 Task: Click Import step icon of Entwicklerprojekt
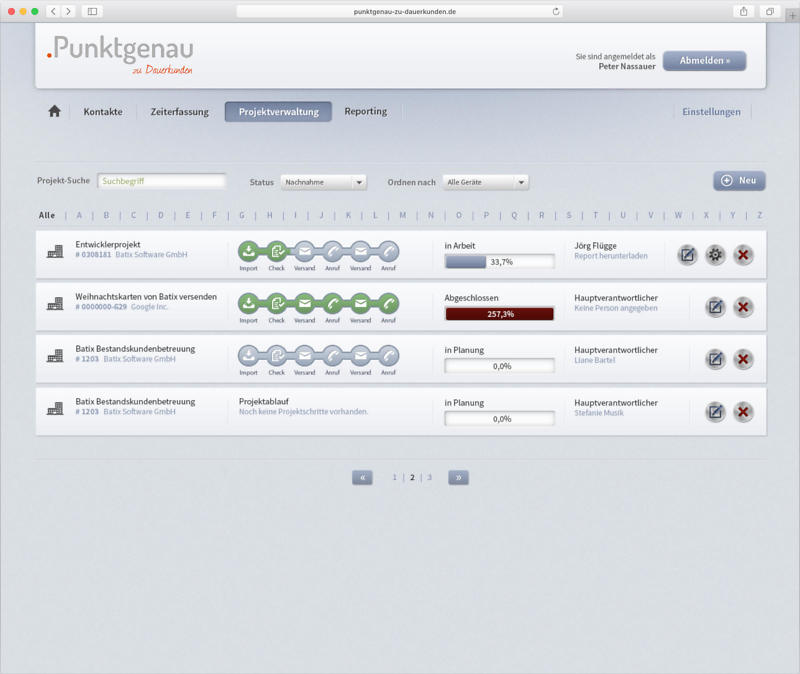[248, 251]
